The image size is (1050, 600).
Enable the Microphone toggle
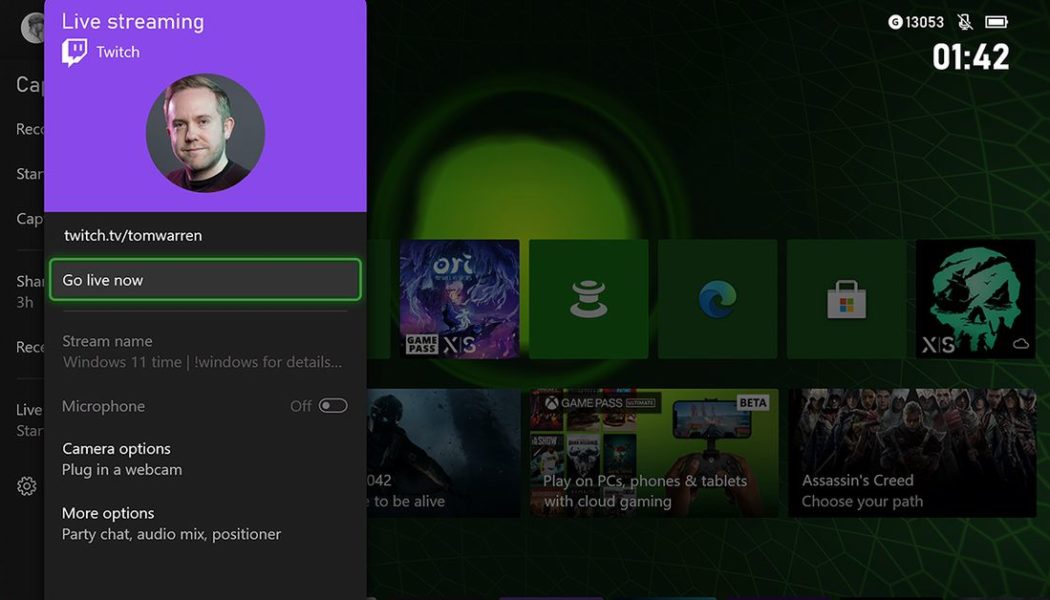click(x=332, y=405)
